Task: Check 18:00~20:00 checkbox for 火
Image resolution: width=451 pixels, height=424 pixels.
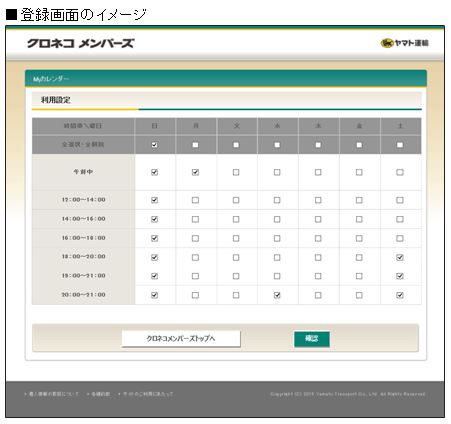Action: coord(236,257)
